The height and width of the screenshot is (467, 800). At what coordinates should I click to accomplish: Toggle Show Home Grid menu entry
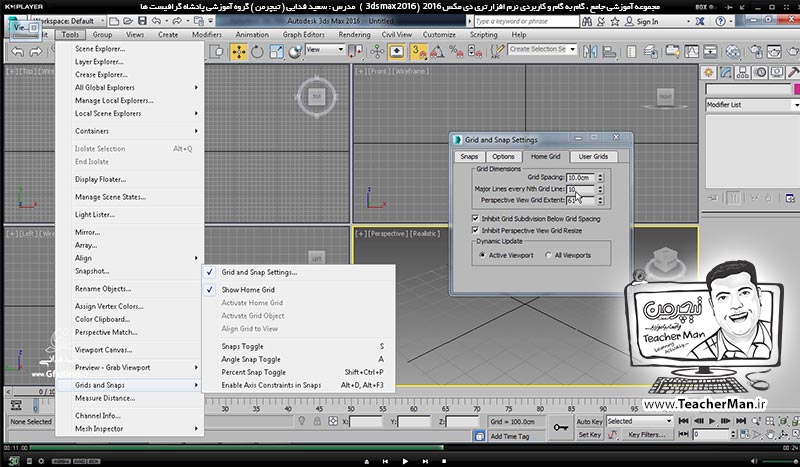pyautogui.click(x=298, y=289)
